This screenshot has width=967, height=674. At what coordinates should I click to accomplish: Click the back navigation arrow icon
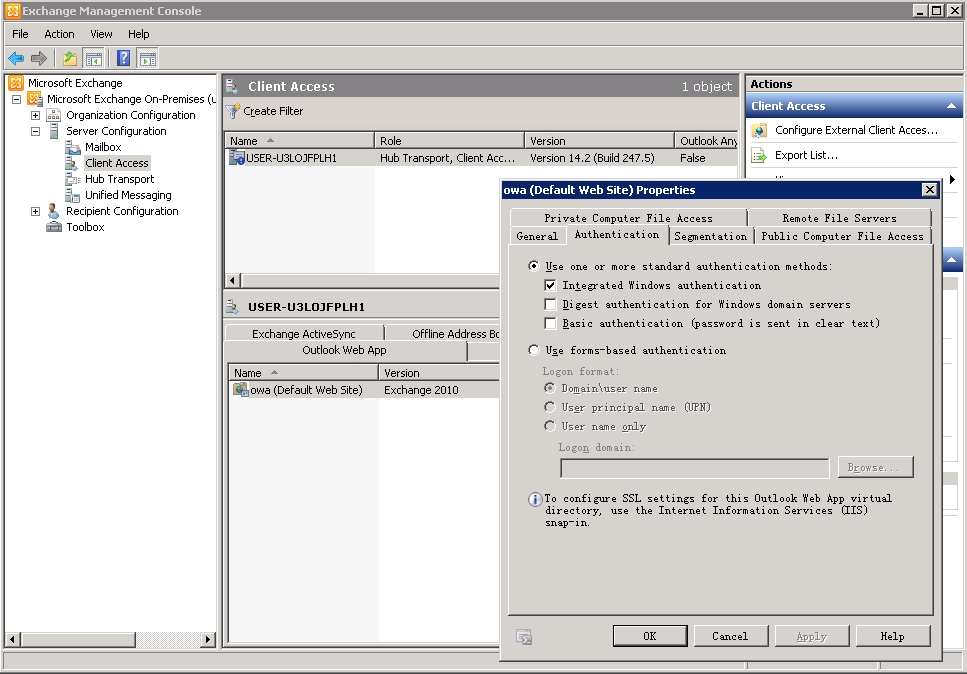pos(15,58)
